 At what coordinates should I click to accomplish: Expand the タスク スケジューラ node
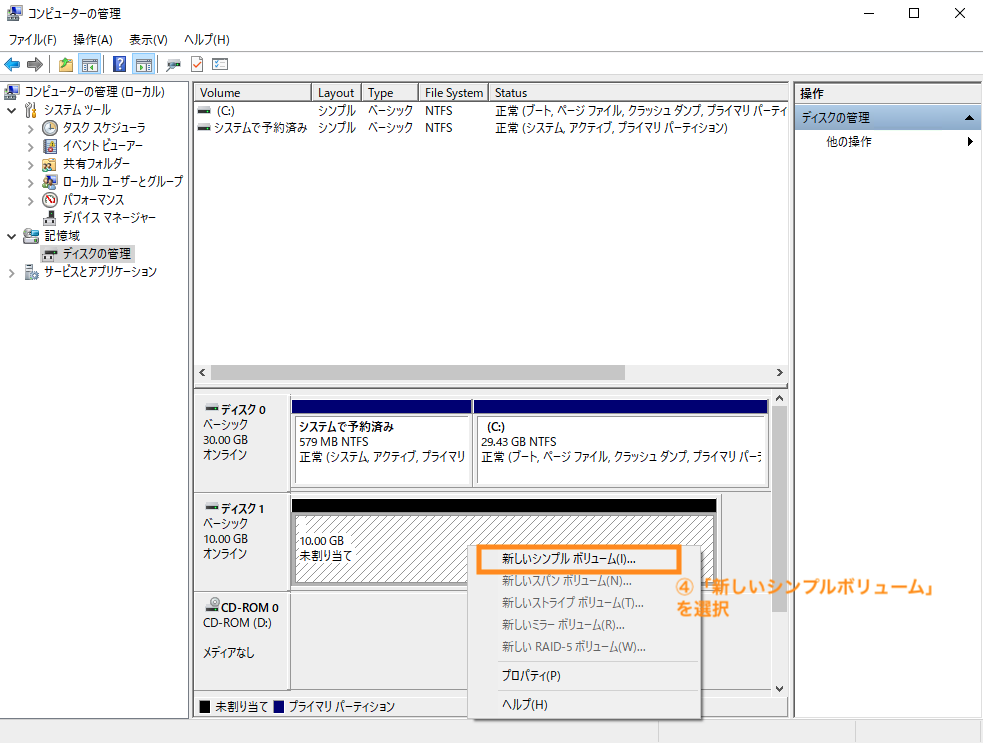(30, 129)
